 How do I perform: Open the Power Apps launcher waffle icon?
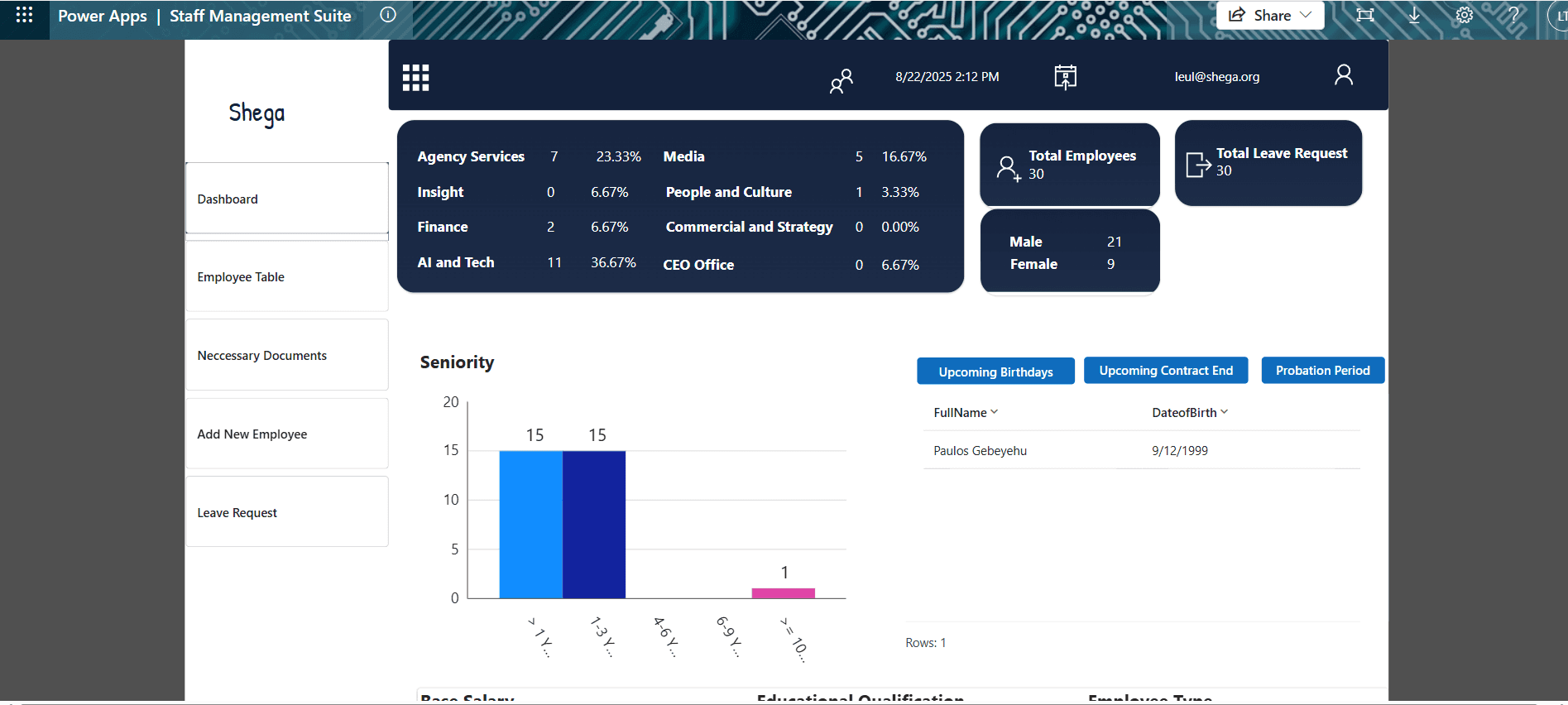pyautogui.click(x=24, y=15)
